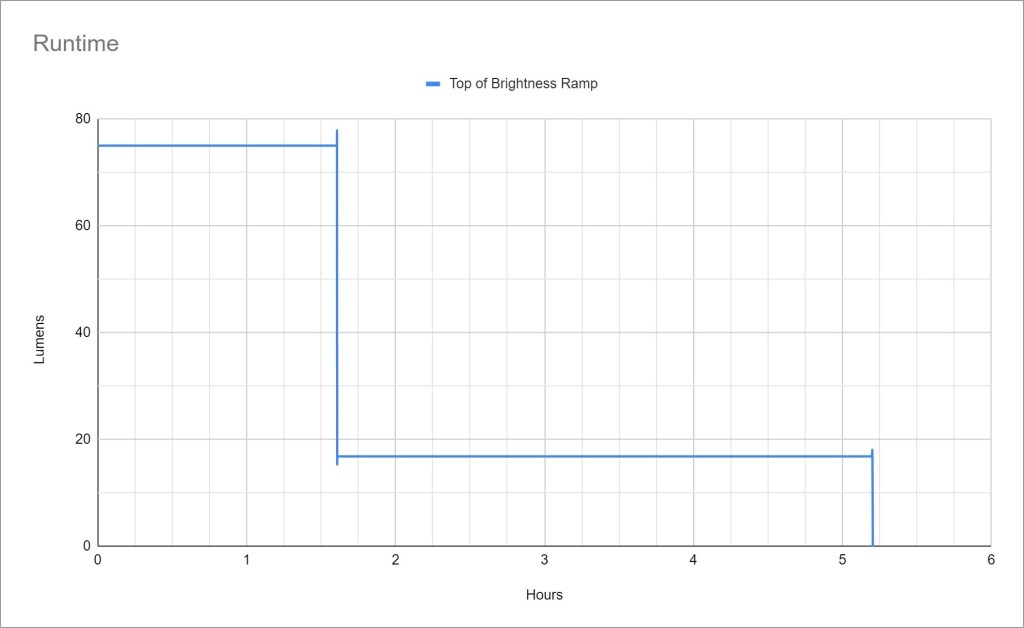The height and width of the screenshot is (628, 1024).
Task: Select the "Top of Brightness Ramp" legend label
Action: click(523, 84)
